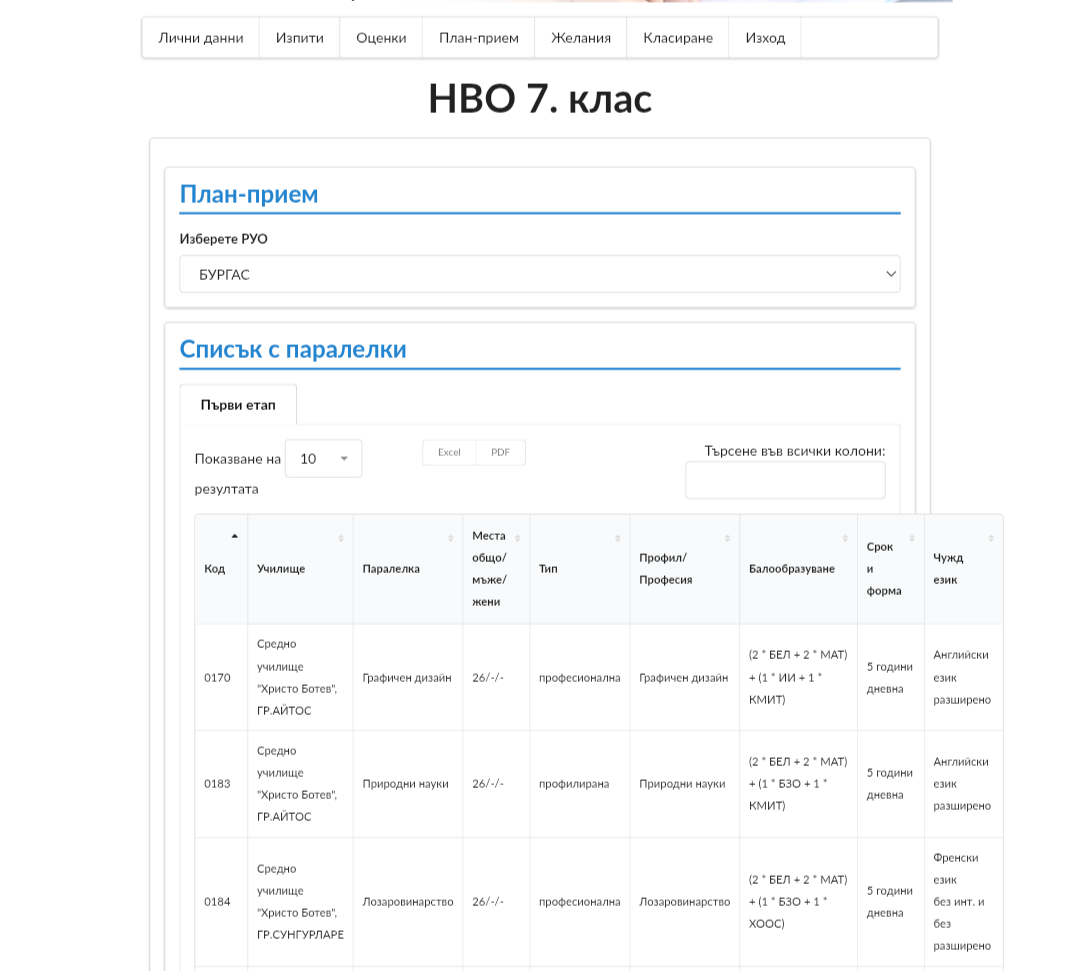This screenshot has height=971, width=1080.
Task: Click the ИИ + КМИТ formula cell in row 0170
Action: pyautogui.click(x=798, y=678)
